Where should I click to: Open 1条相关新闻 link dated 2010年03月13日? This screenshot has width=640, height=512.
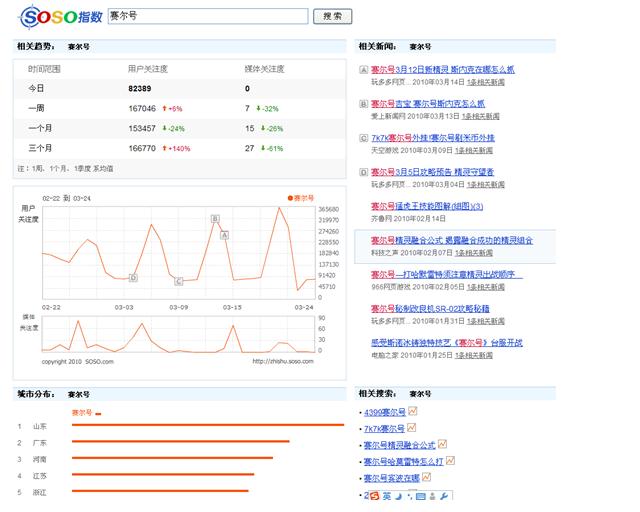pyautogui.click(x=480, y=116)
